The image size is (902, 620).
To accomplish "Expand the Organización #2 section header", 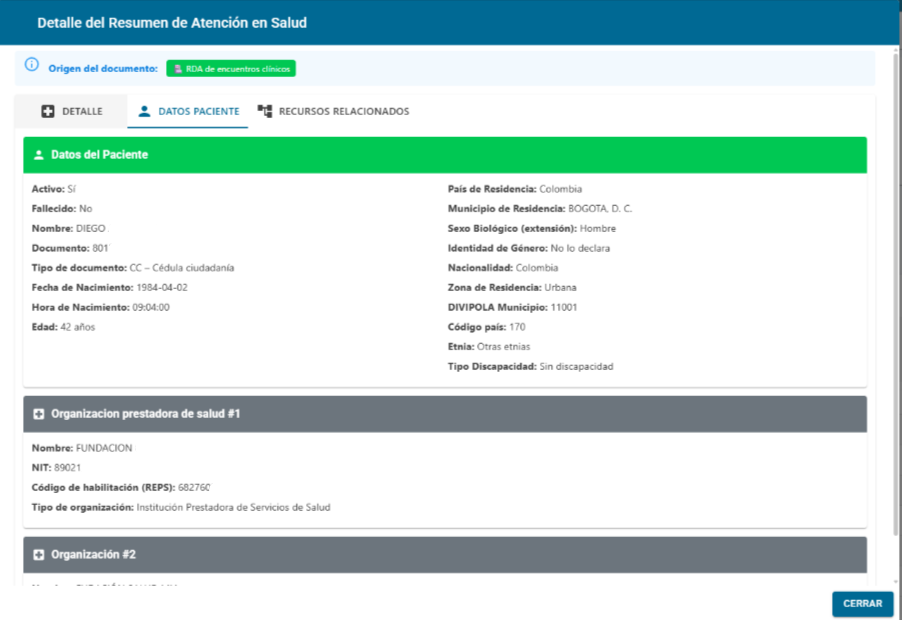I will pyautogui.click(x=445, y=554).
